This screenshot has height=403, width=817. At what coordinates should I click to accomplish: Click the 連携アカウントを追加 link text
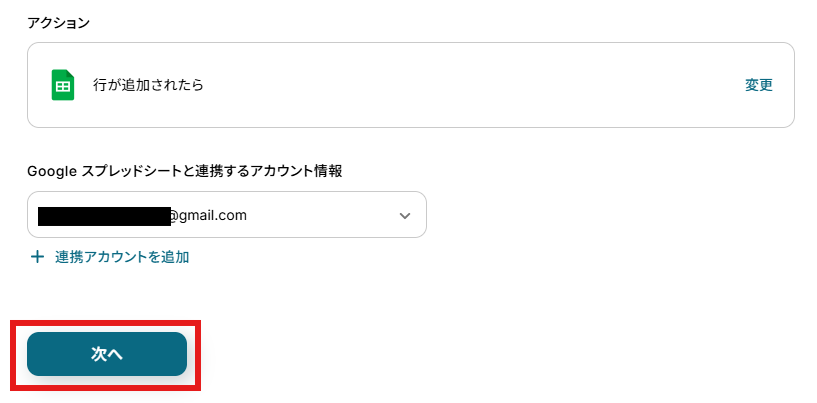[x=122, y=257]
